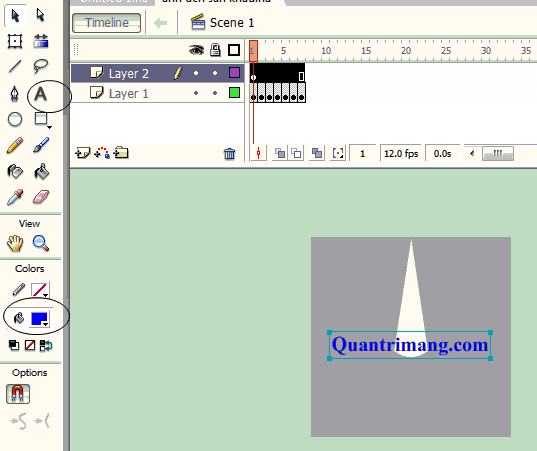
Task: Open the stroke color swatch dropdown
Action: 40,290
